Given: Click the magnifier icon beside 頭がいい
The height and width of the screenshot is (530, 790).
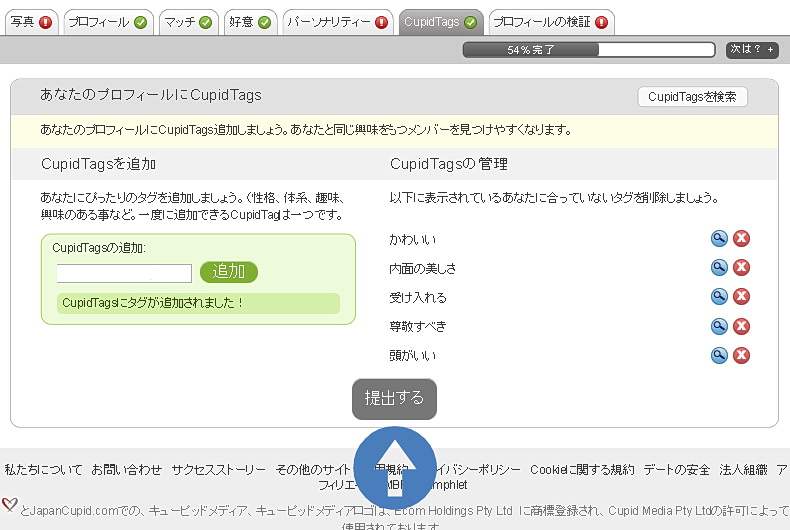Looking at the screenshot, I should (719, 355).
